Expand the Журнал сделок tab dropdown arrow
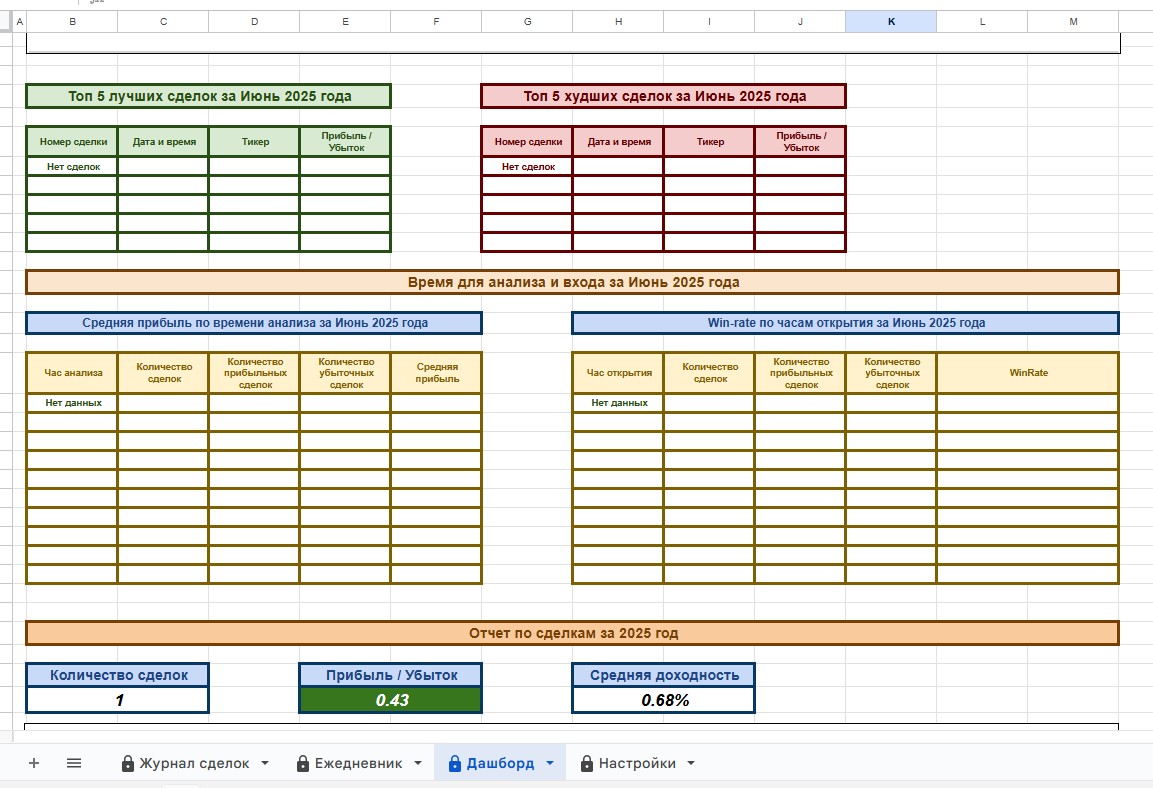This screenshot has width=1153, height=788. click(x=265, y=764)
